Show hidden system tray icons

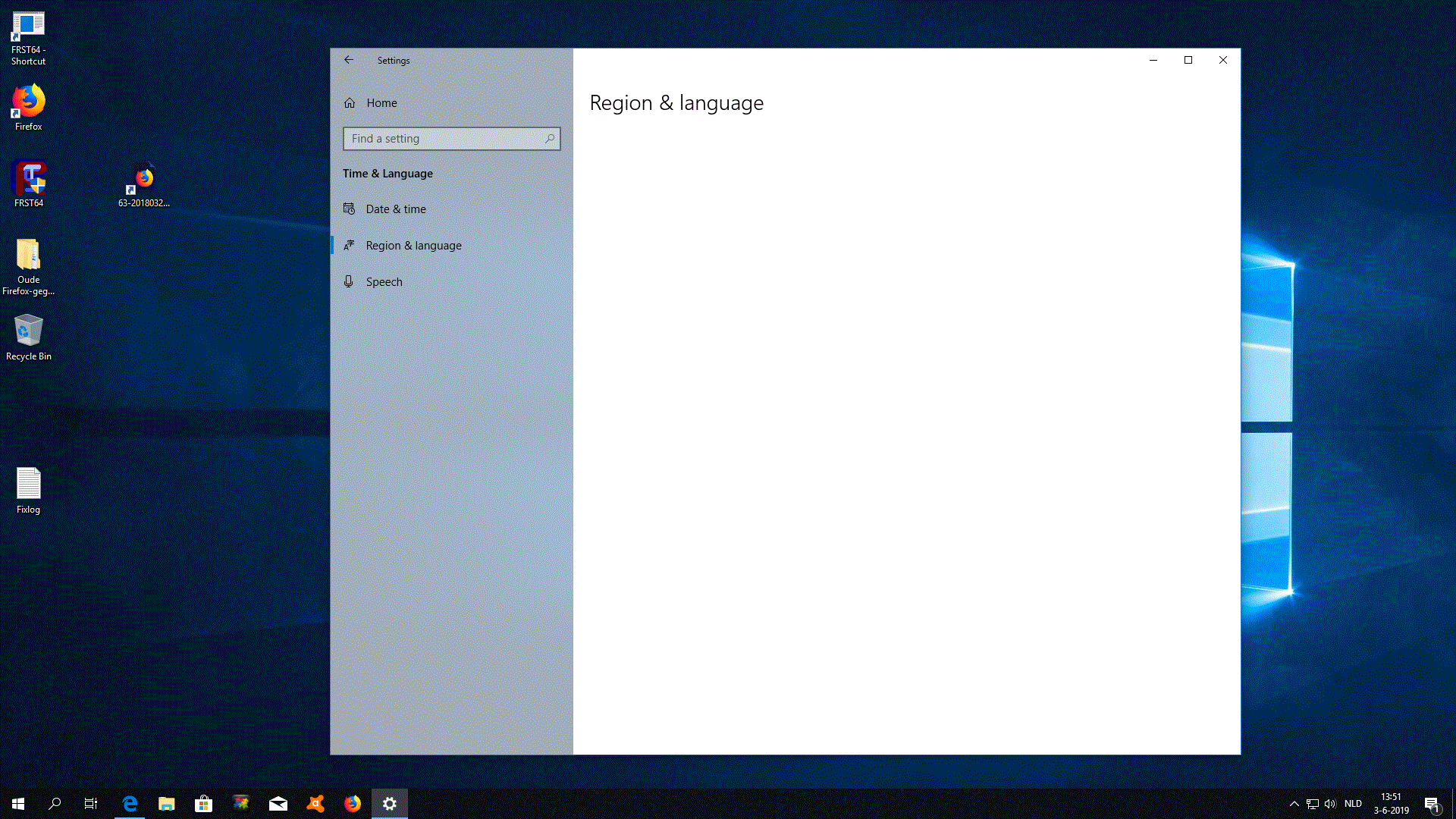pos(1294,804)
